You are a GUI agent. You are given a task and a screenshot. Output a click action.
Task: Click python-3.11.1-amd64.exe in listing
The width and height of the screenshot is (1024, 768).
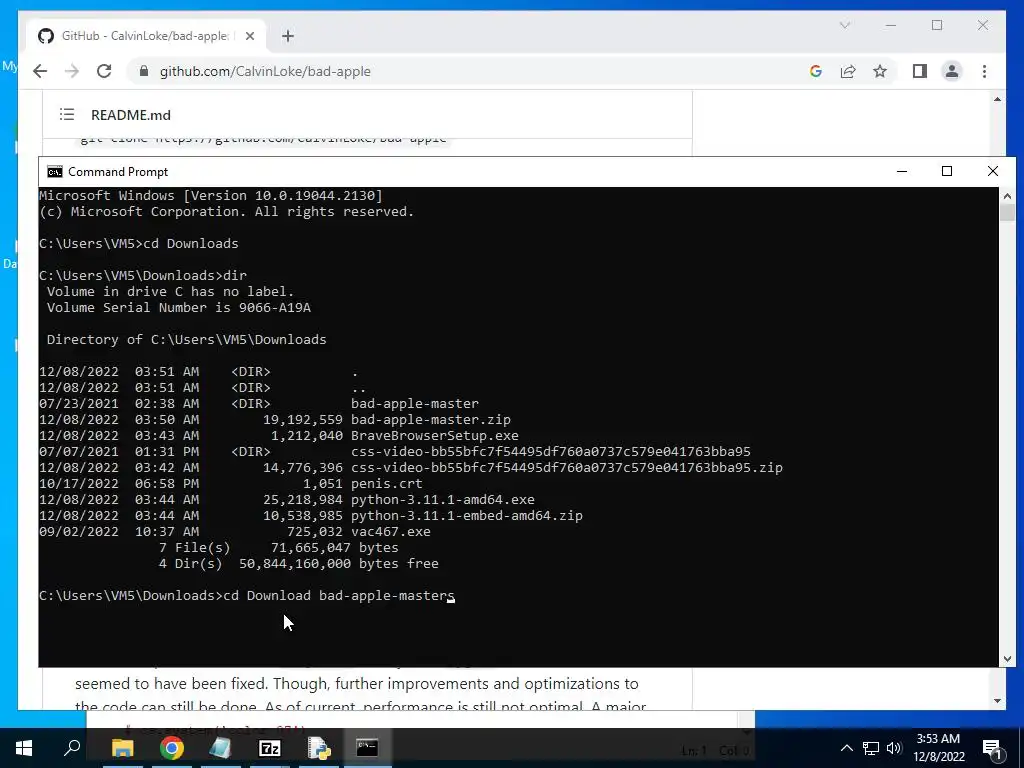pyautogui.click(x=443, y=500)
